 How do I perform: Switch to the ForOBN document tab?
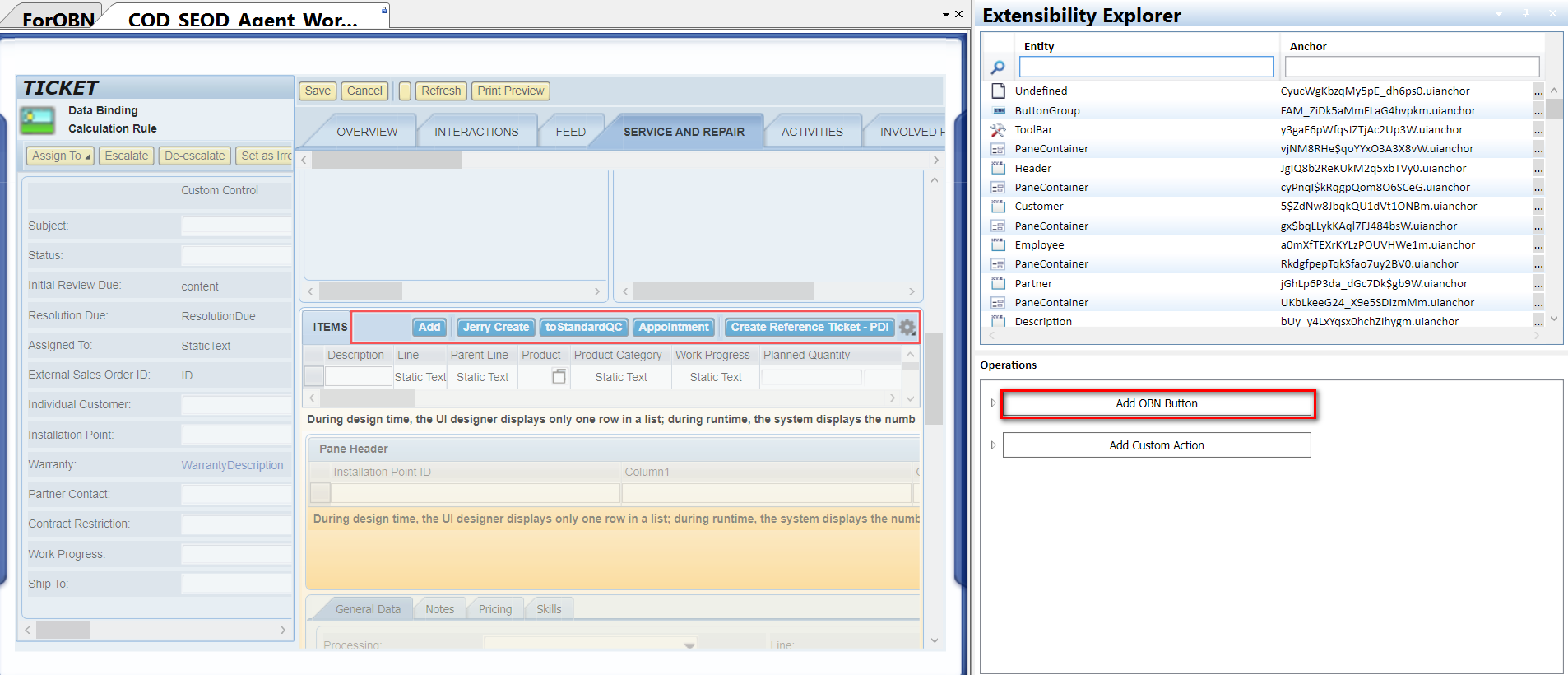[58, 18]
